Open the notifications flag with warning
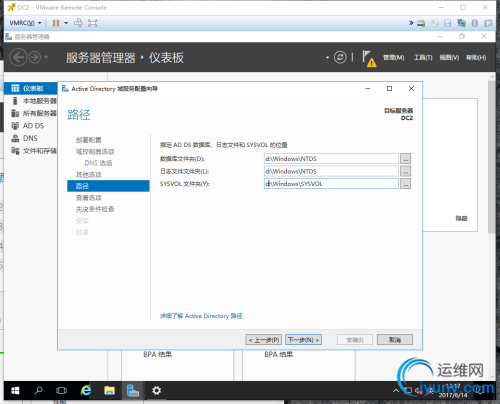Screen dimensions: 500x404 click(369, 58)
